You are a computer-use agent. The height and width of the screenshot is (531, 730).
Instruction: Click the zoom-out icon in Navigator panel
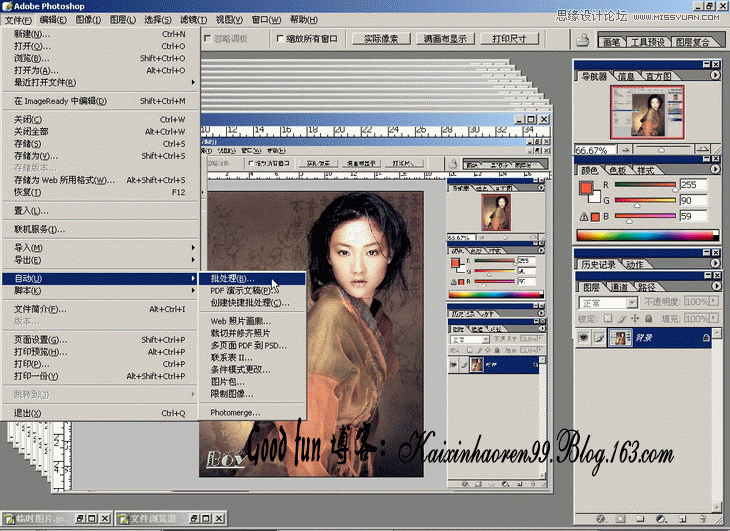pyautogui.click(x=625, y=149)
